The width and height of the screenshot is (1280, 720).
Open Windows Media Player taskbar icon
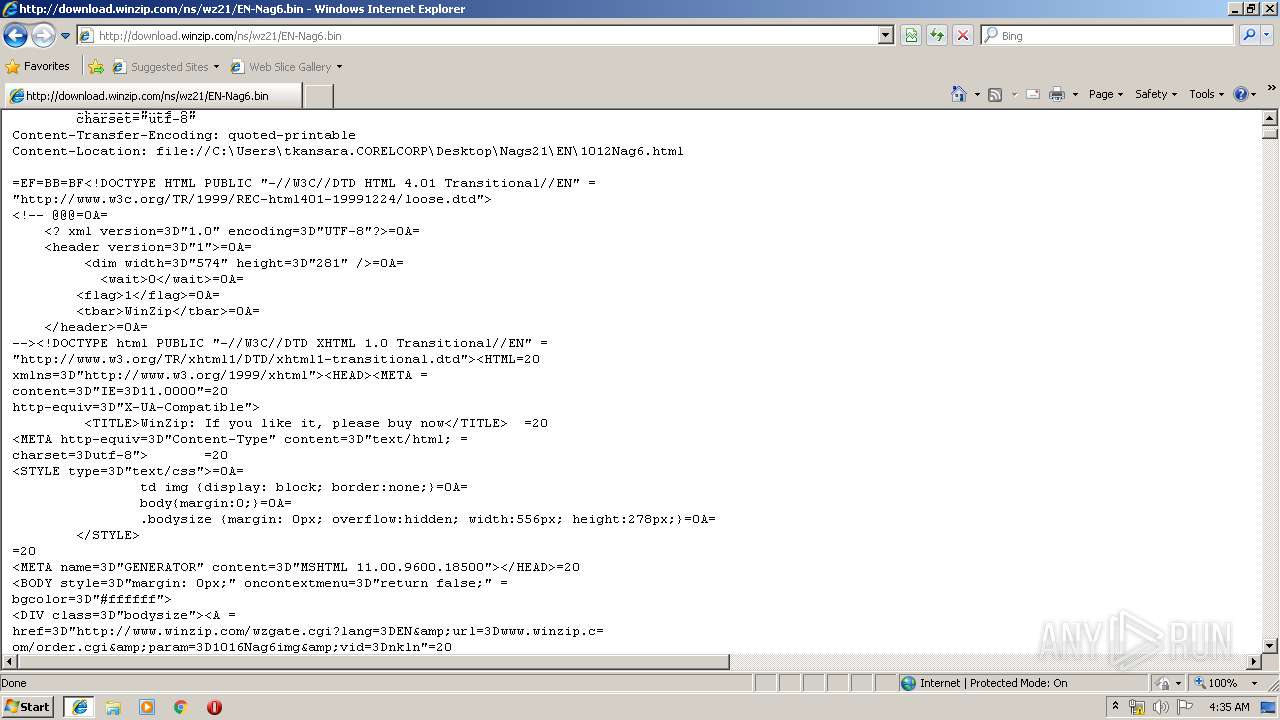tap(147, 707)
